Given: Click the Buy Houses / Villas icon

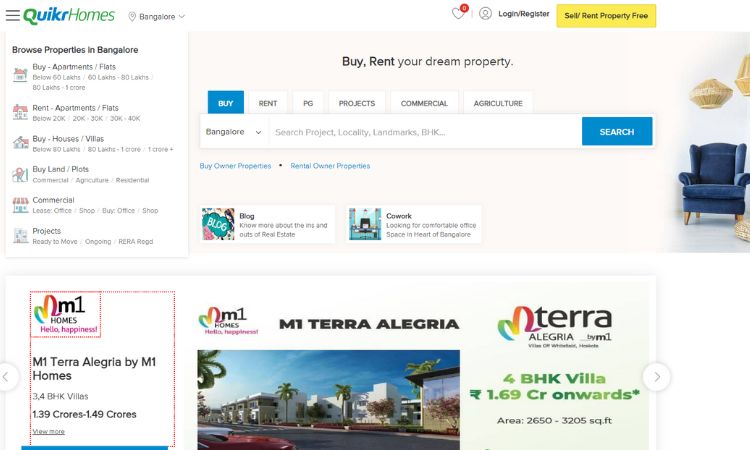Looking at the screenshot, I should click(21, 143).
